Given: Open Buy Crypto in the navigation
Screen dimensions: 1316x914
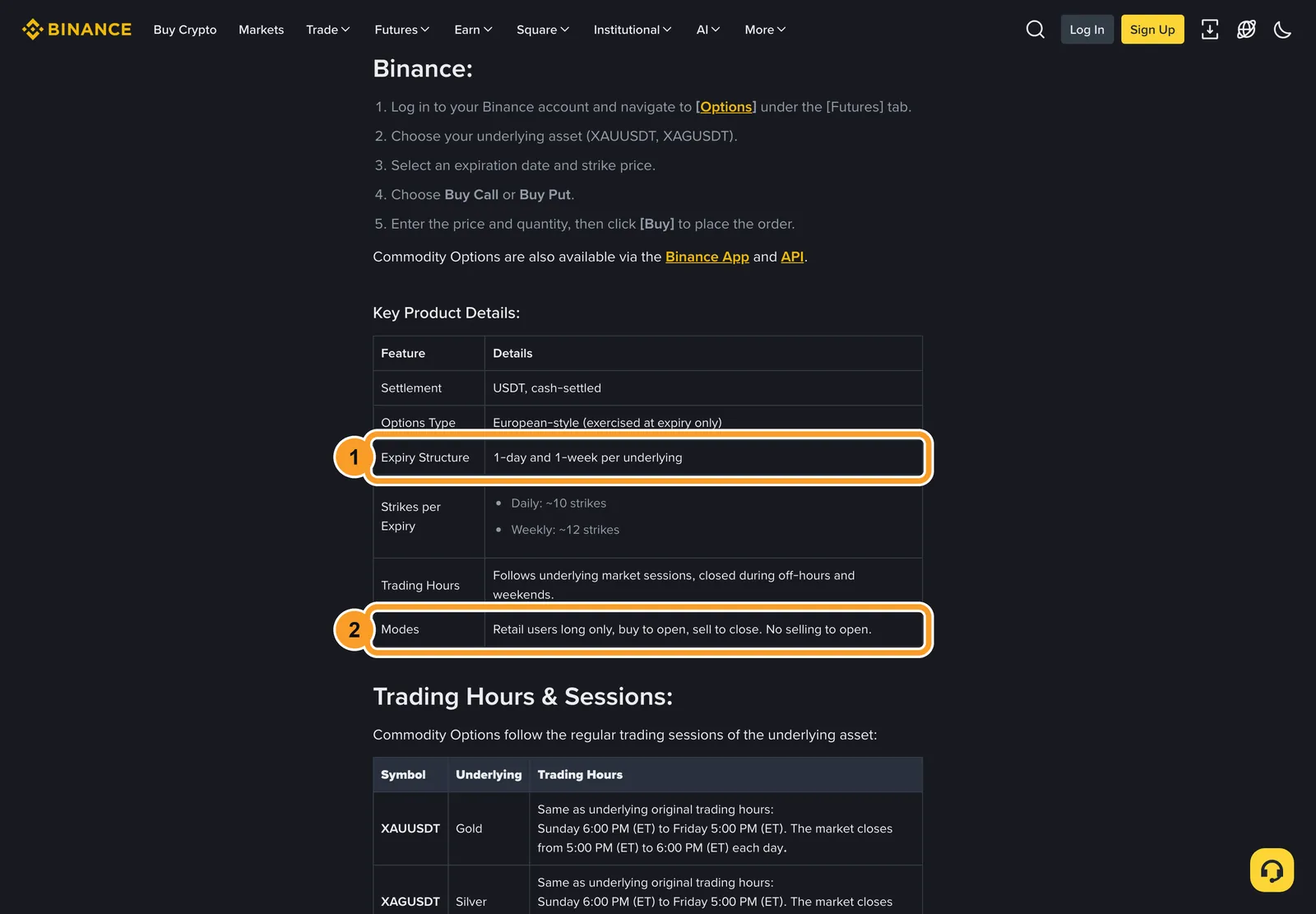Looking at the screenshot, I should (x=185, y=30).
